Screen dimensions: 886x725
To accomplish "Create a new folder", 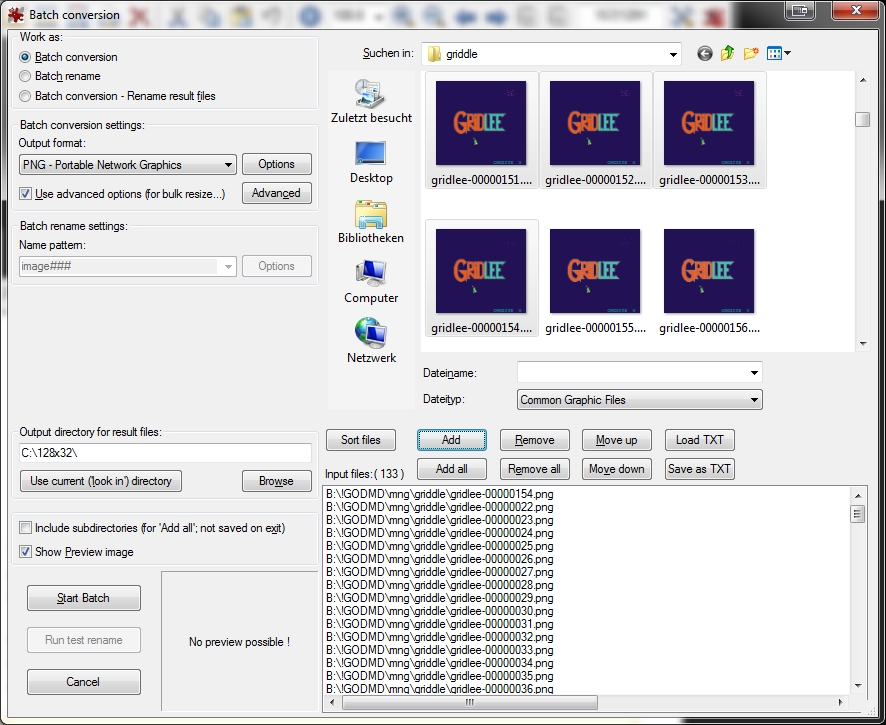I will coord(751,54).
